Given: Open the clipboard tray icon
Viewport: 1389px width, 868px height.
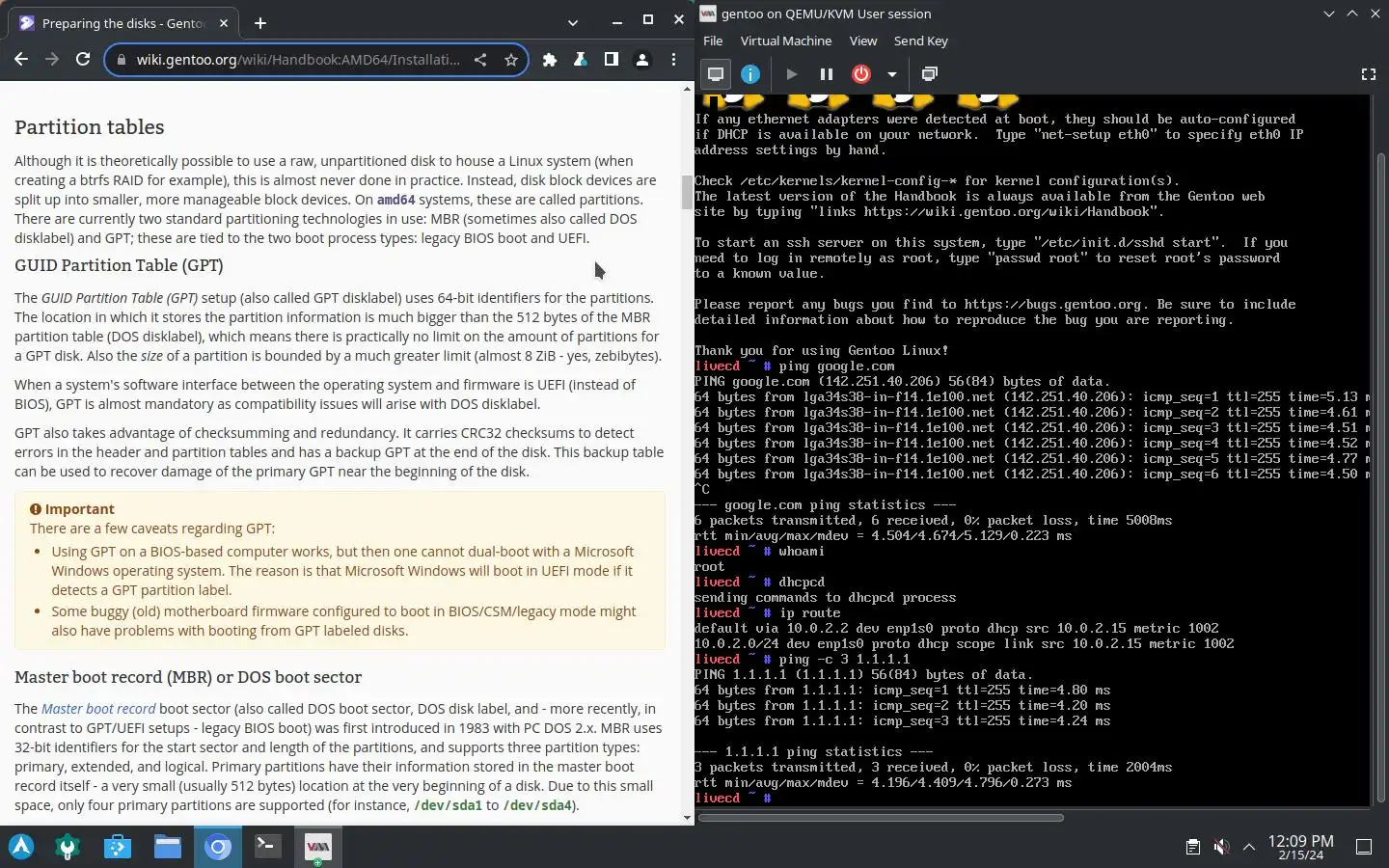Looking at the screenshot, I should [1193, 847].
